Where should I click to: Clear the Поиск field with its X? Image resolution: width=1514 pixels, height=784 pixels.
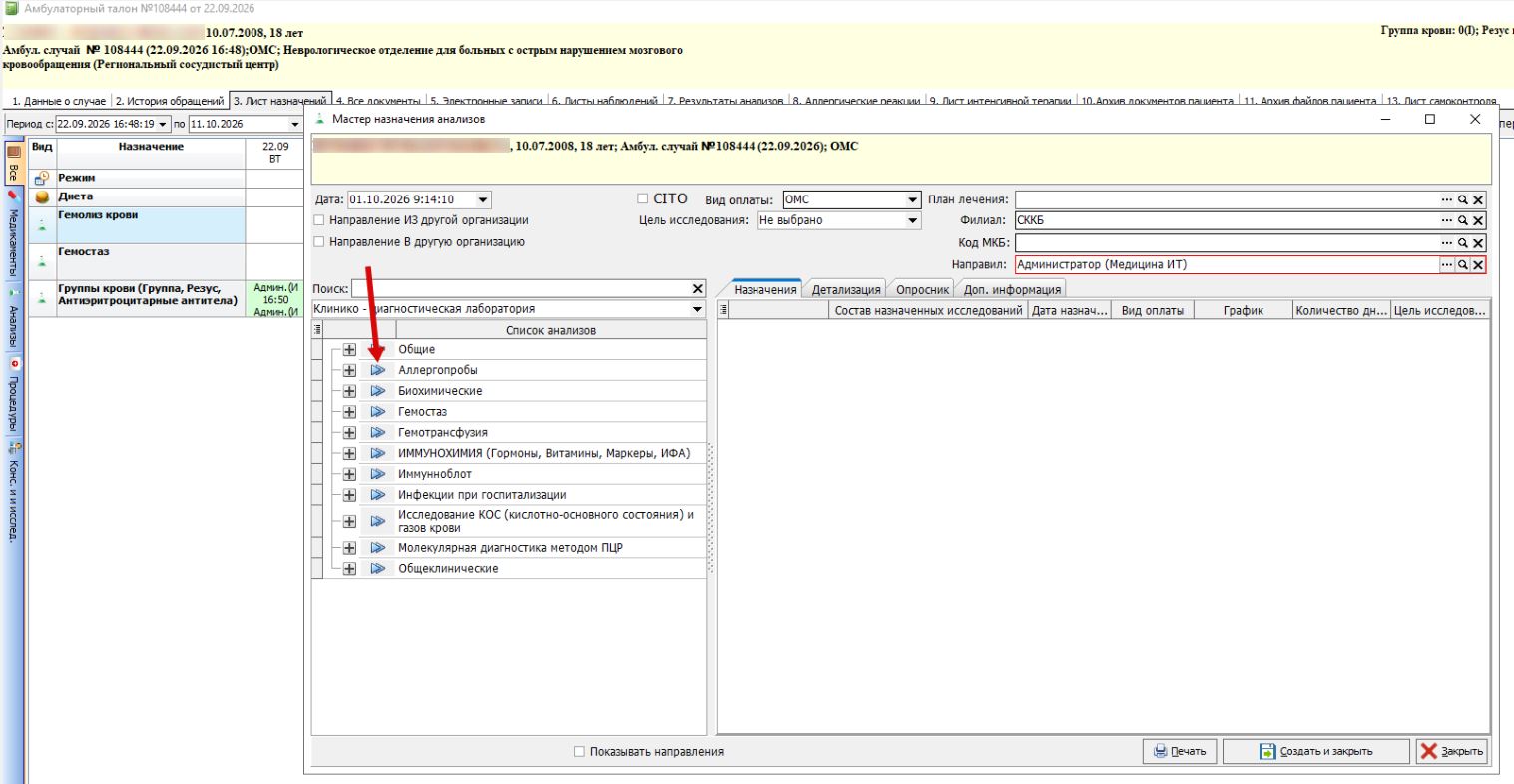click(698, 289)
